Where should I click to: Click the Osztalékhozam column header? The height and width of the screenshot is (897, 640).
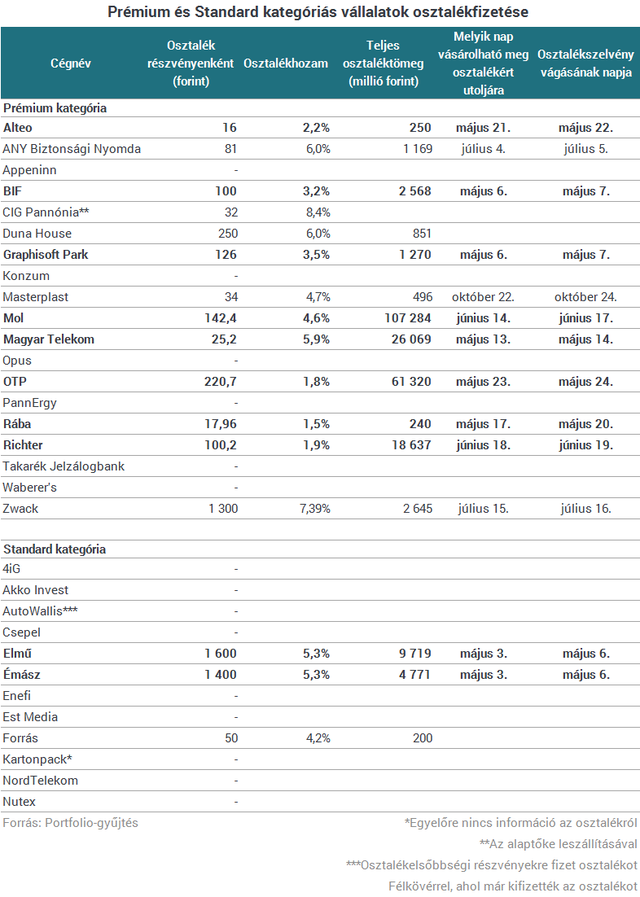[x=286, y=63]
